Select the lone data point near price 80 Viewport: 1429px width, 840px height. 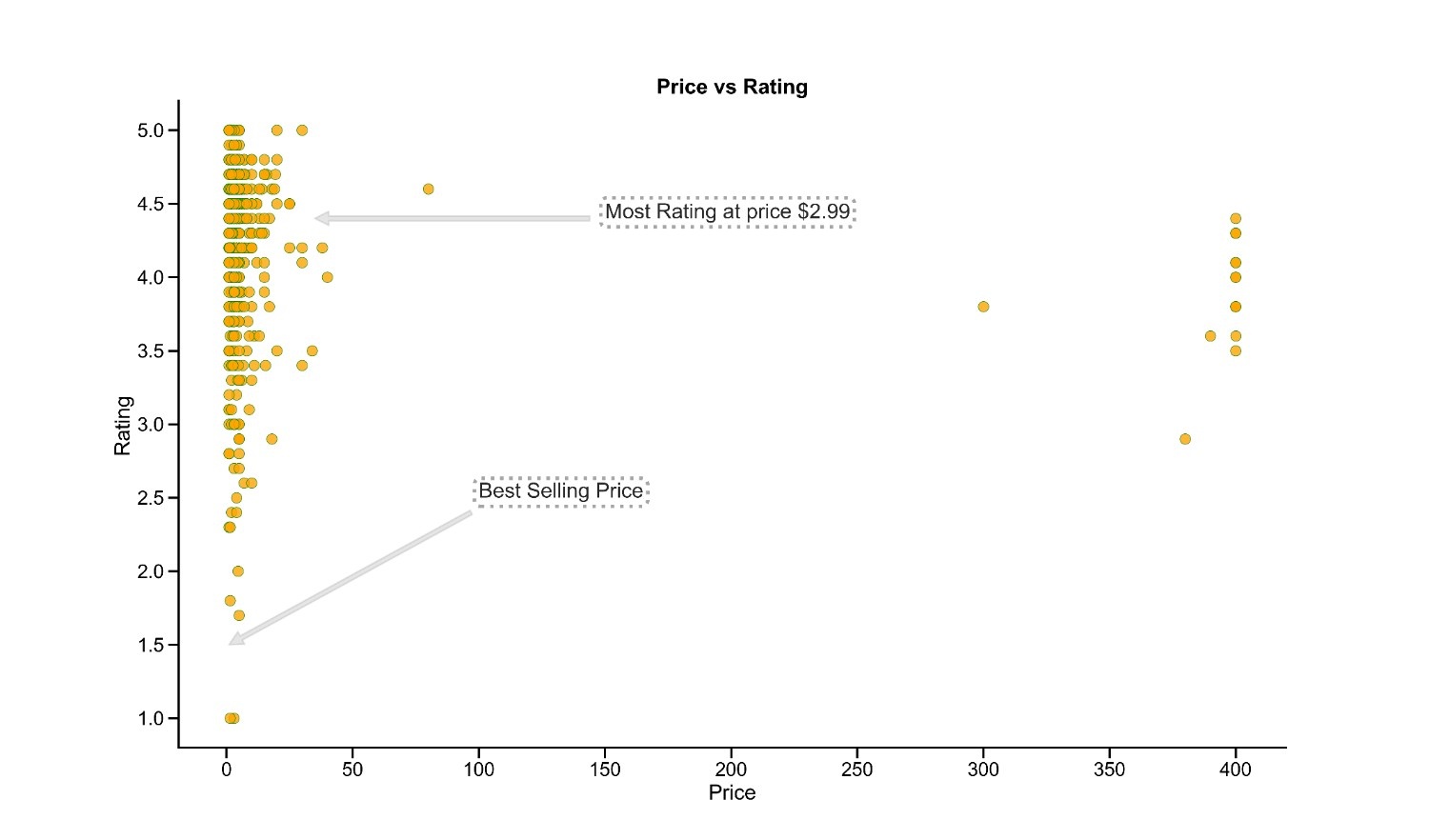tap(428, 190)
